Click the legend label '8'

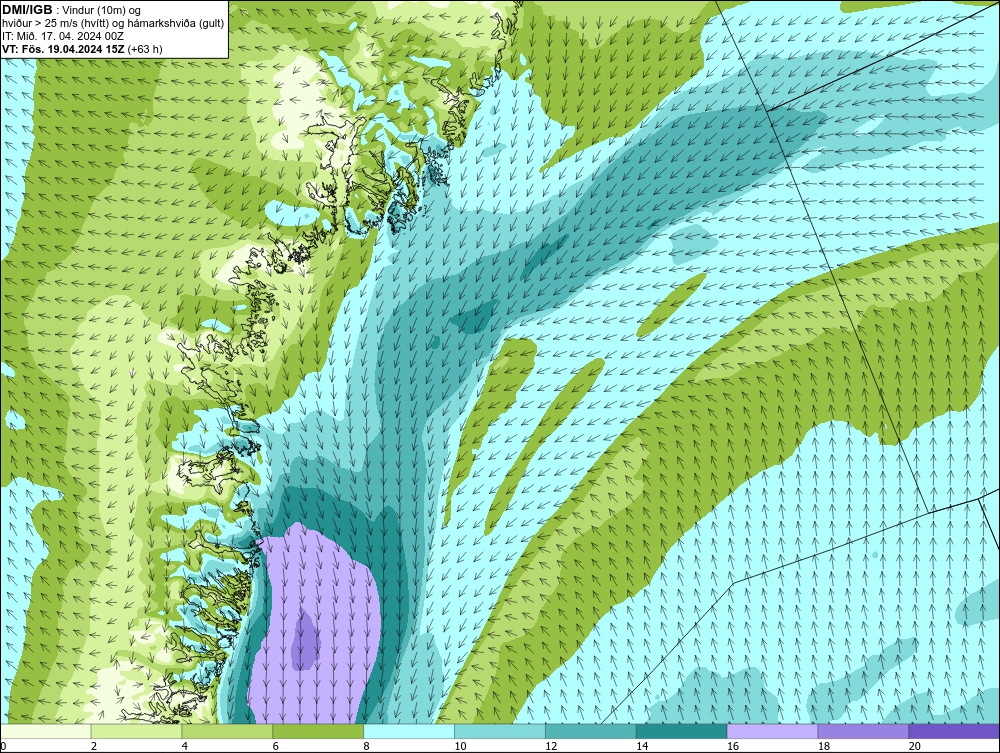pos(366,746)
